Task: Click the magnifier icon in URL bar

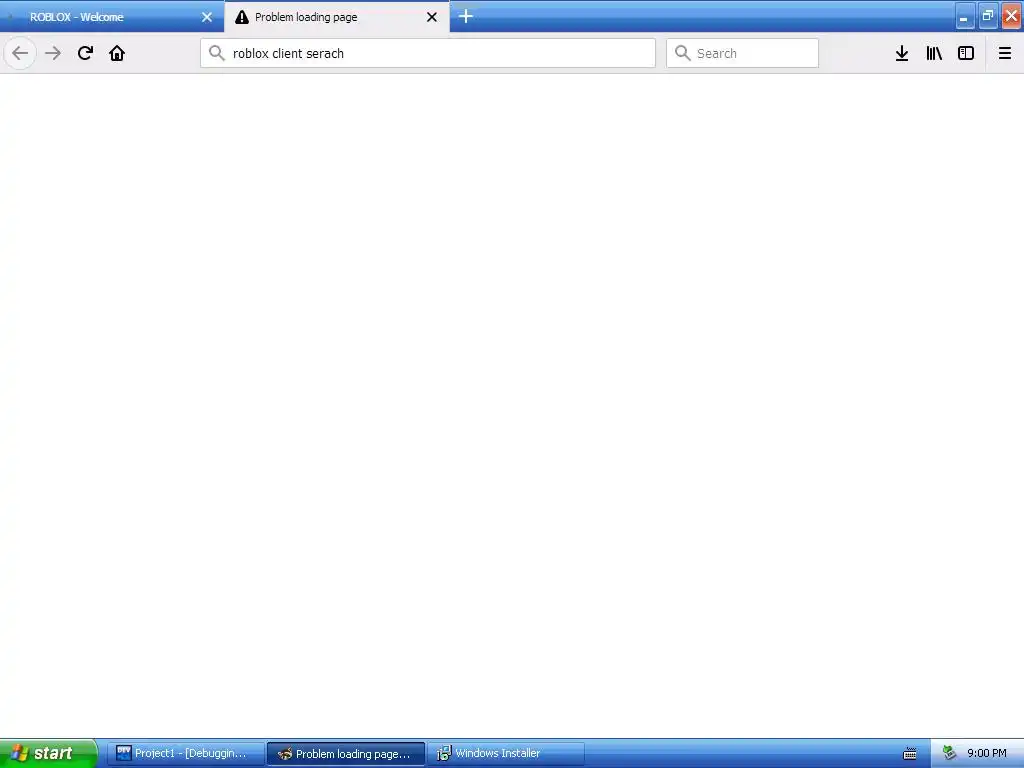Action: (x=217, y=53)
